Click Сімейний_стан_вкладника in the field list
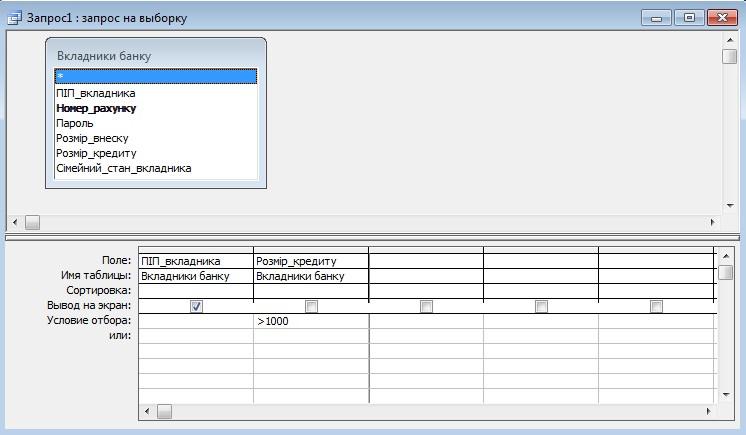 [x=123, y=168]
